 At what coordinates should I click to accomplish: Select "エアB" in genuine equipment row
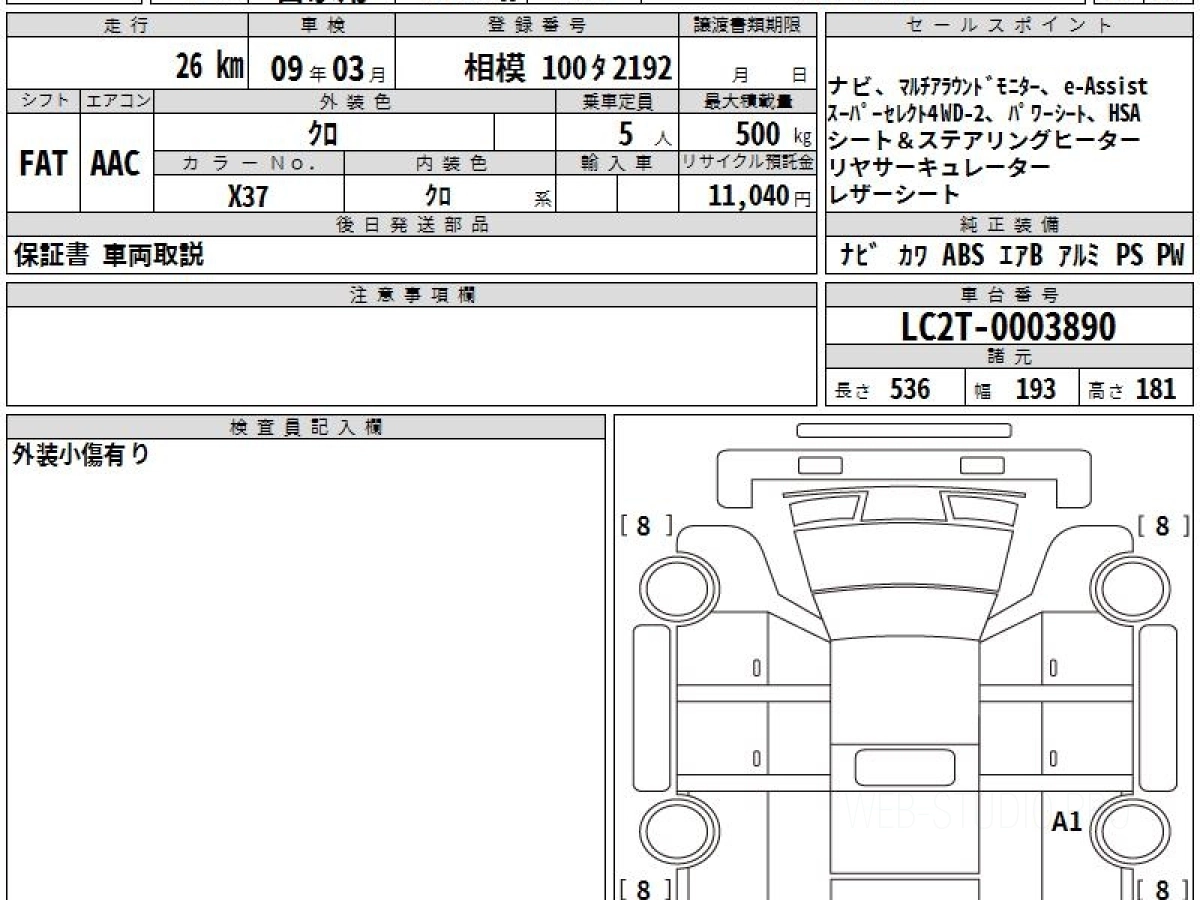[1021, 255]
